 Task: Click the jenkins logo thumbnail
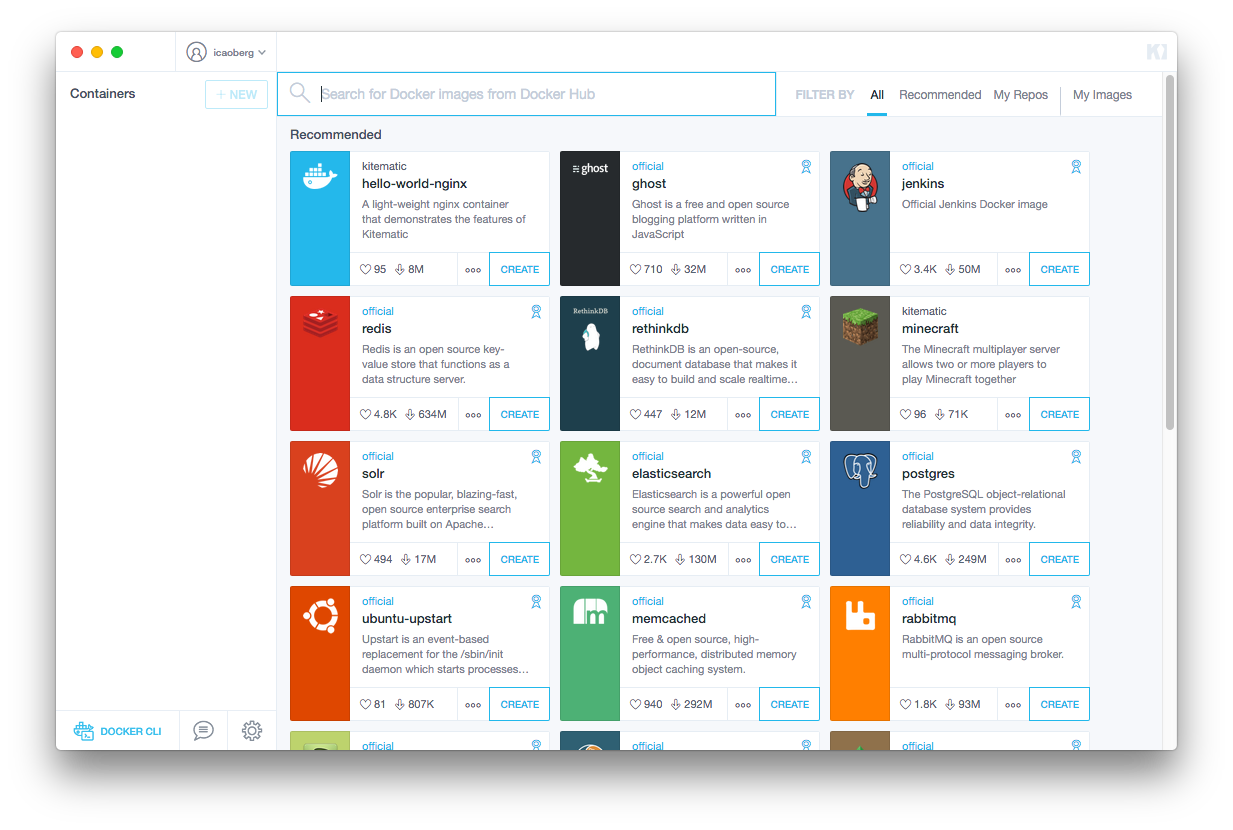click(860, 219)
